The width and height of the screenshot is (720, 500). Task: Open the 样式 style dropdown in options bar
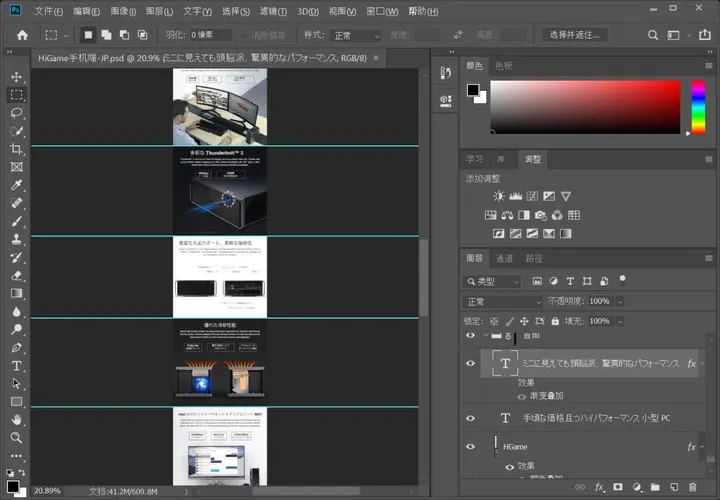tap(355, 35)
